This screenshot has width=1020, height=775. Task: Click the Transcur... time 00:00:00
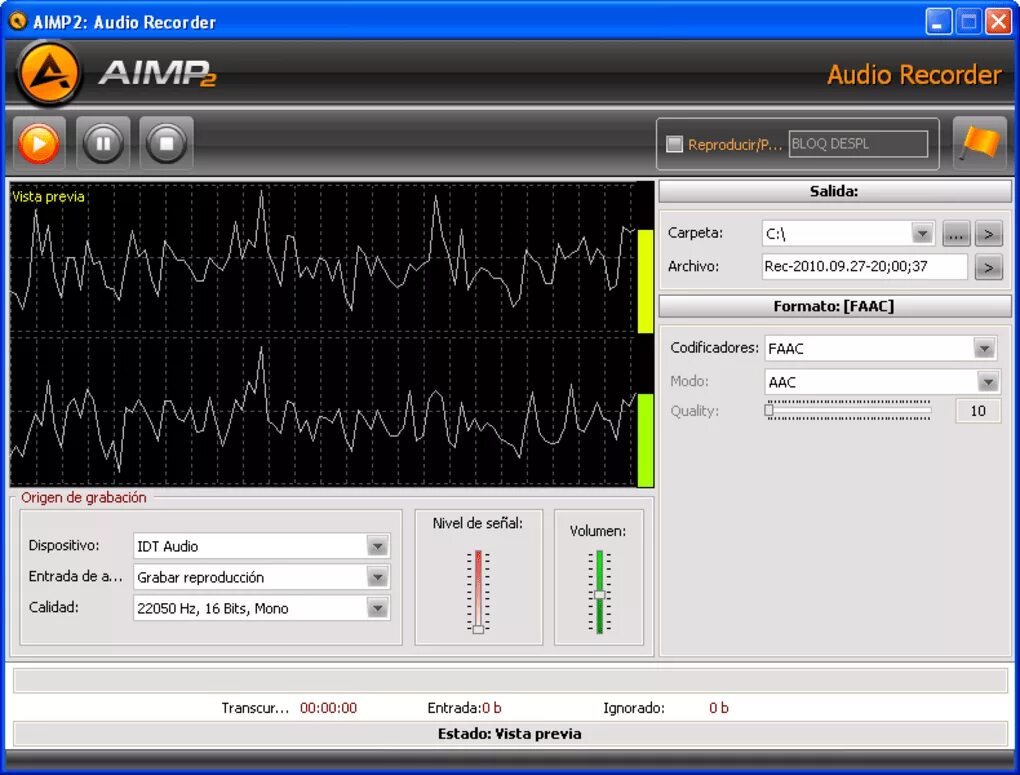(328, 708)
